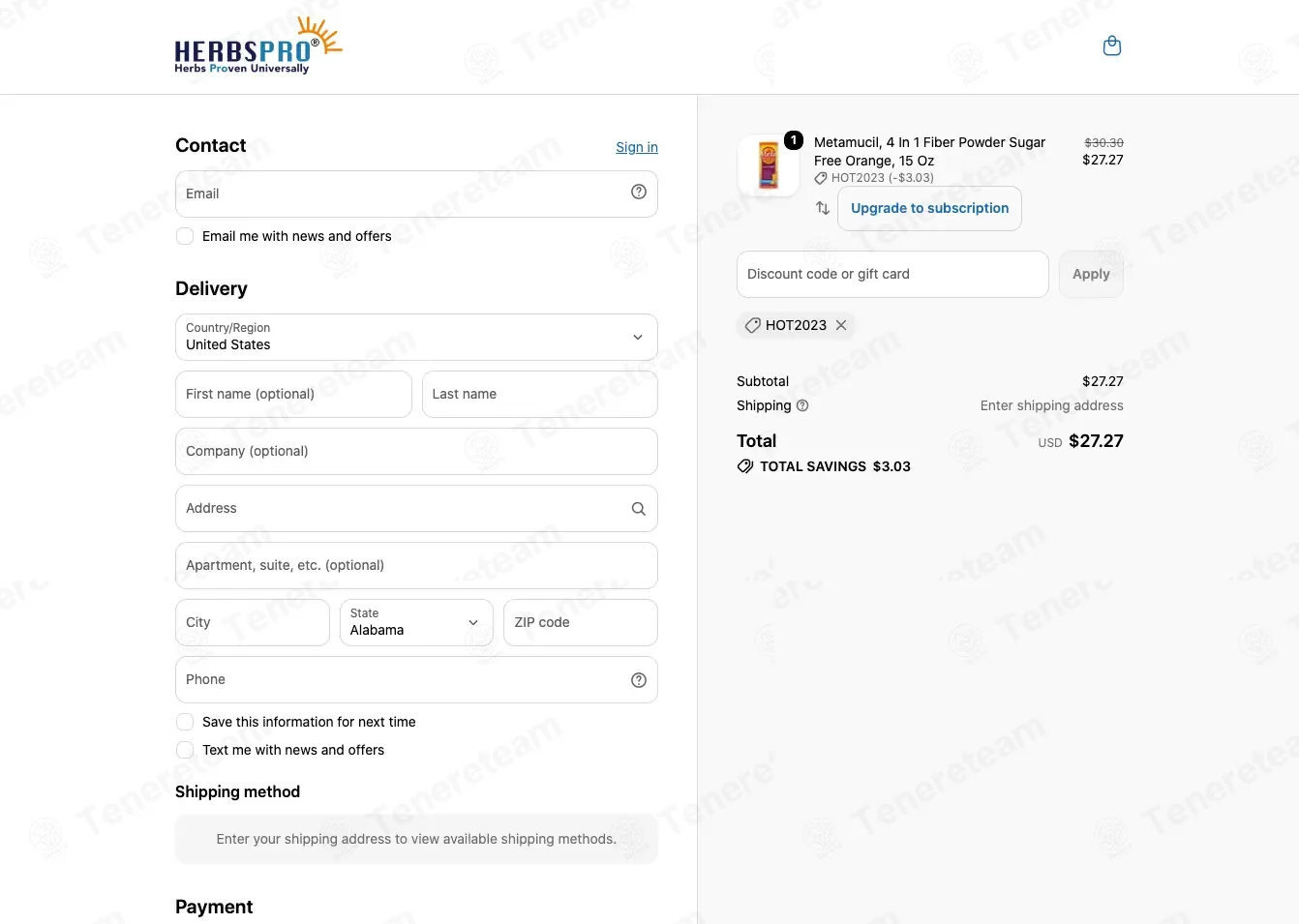Focus the Apartment, suite, etc. field

[x=416, y=565]
